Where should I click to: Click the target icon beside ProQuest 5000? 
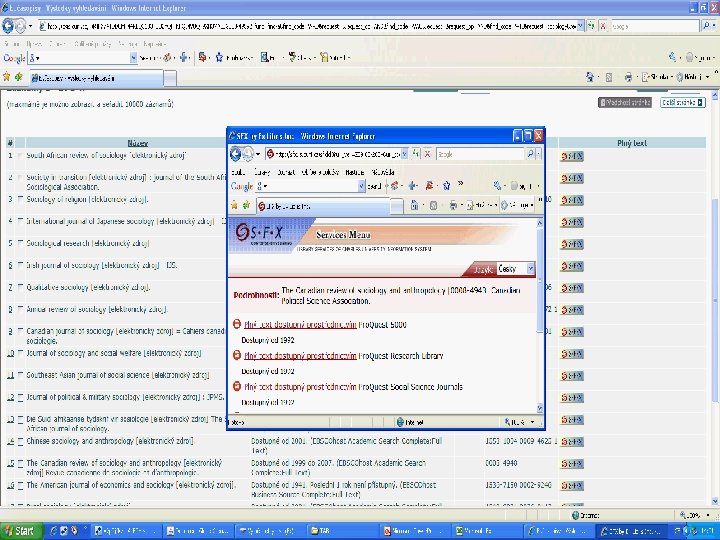237,324
